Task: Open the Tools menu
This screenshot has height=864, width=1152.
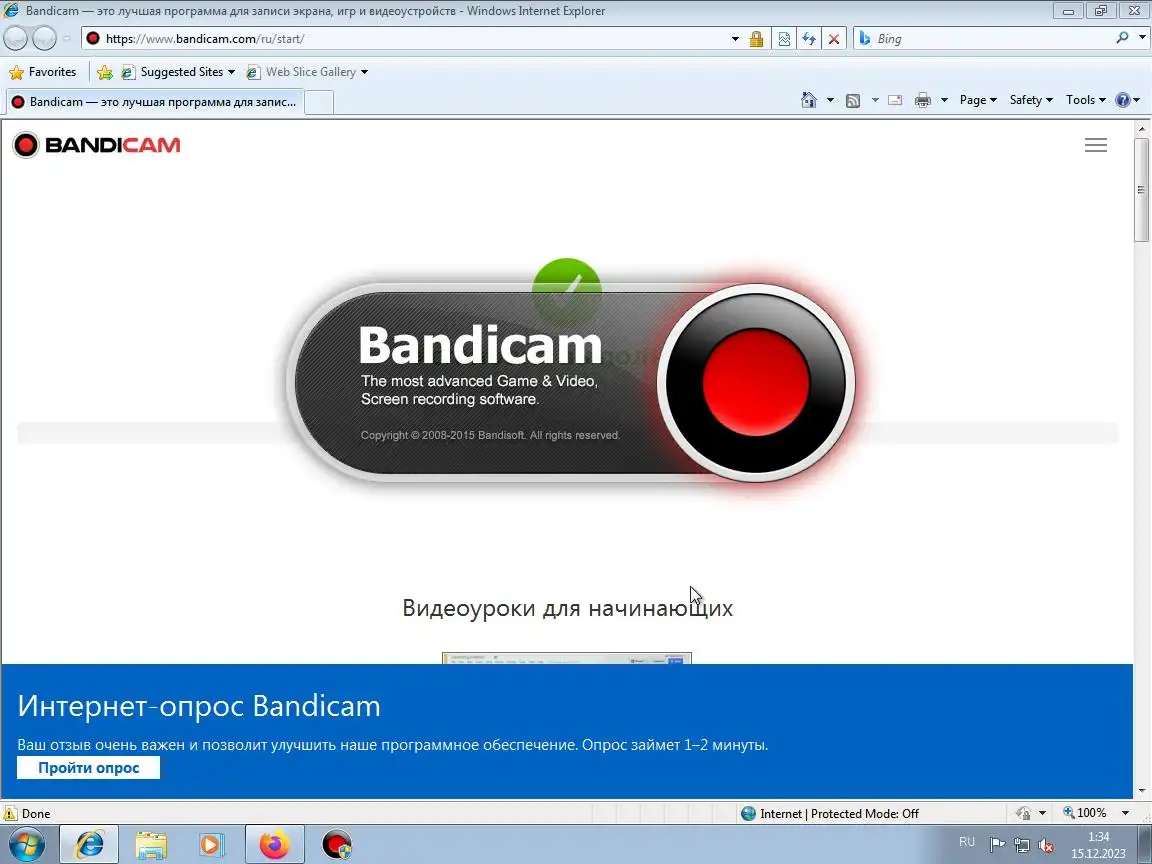Action: tap(1086, 100)
